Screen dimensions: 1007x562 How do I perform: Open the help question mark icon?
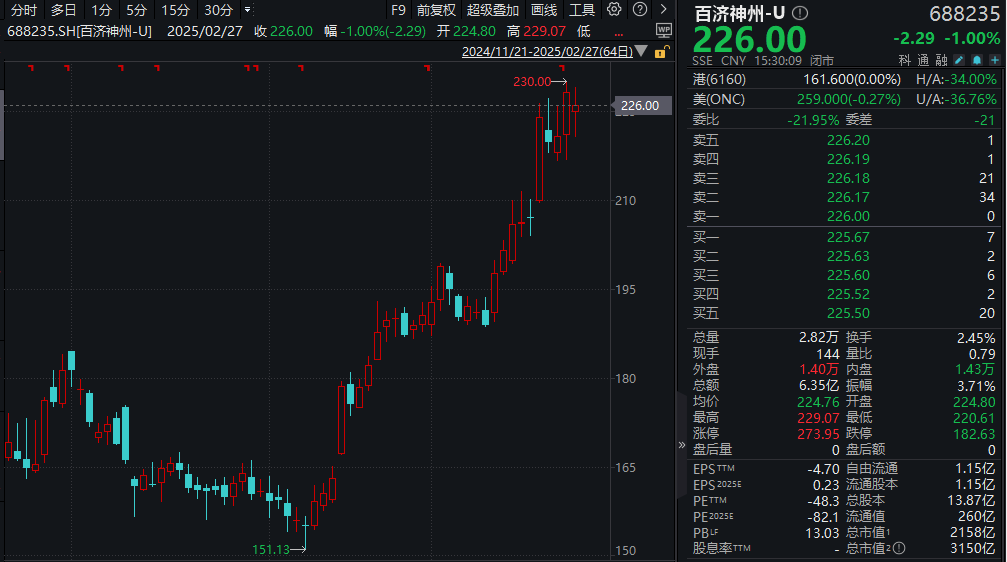(x=640, y=10)
